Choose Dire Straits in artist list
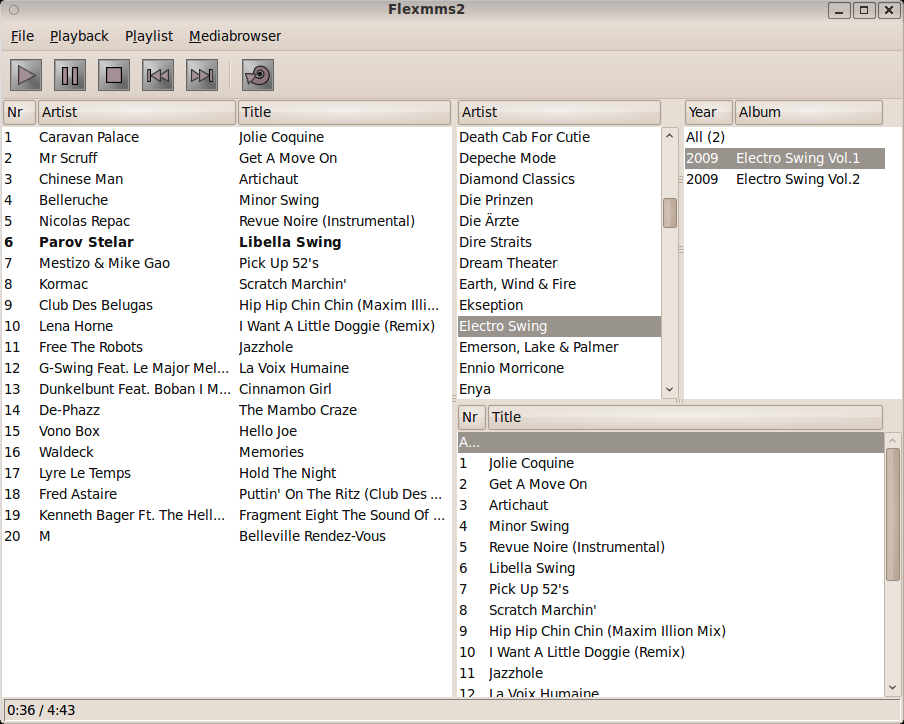The image size is (904, 724). click(559, 242)
